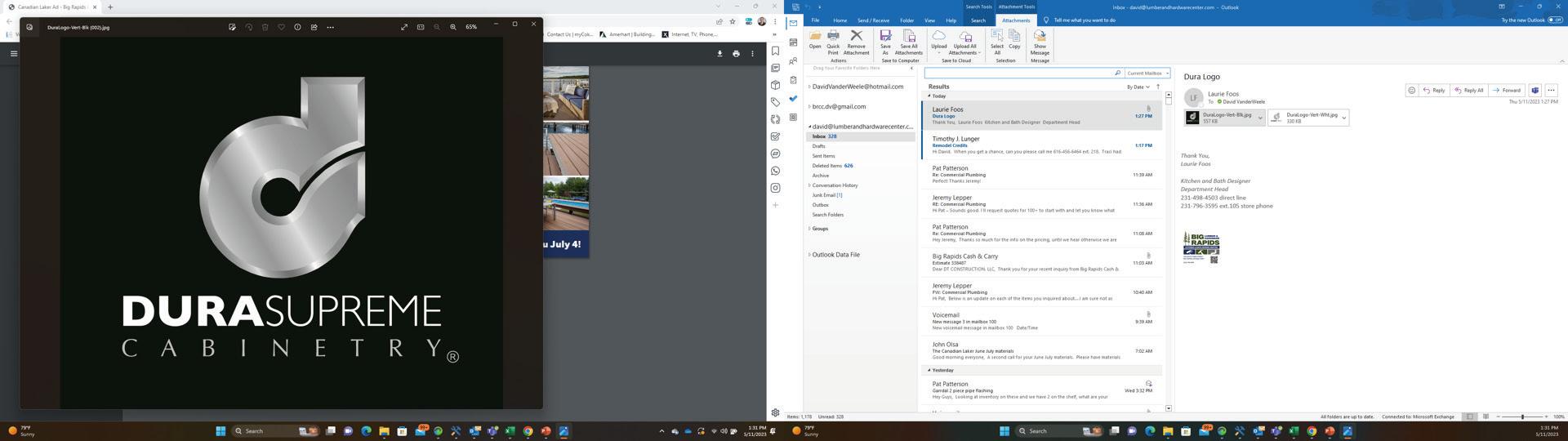Image resolution: width=1568 pixels, height=441 pixels.
Task: Print the PDF in Chrome viewer
Action: coord(736,54)
